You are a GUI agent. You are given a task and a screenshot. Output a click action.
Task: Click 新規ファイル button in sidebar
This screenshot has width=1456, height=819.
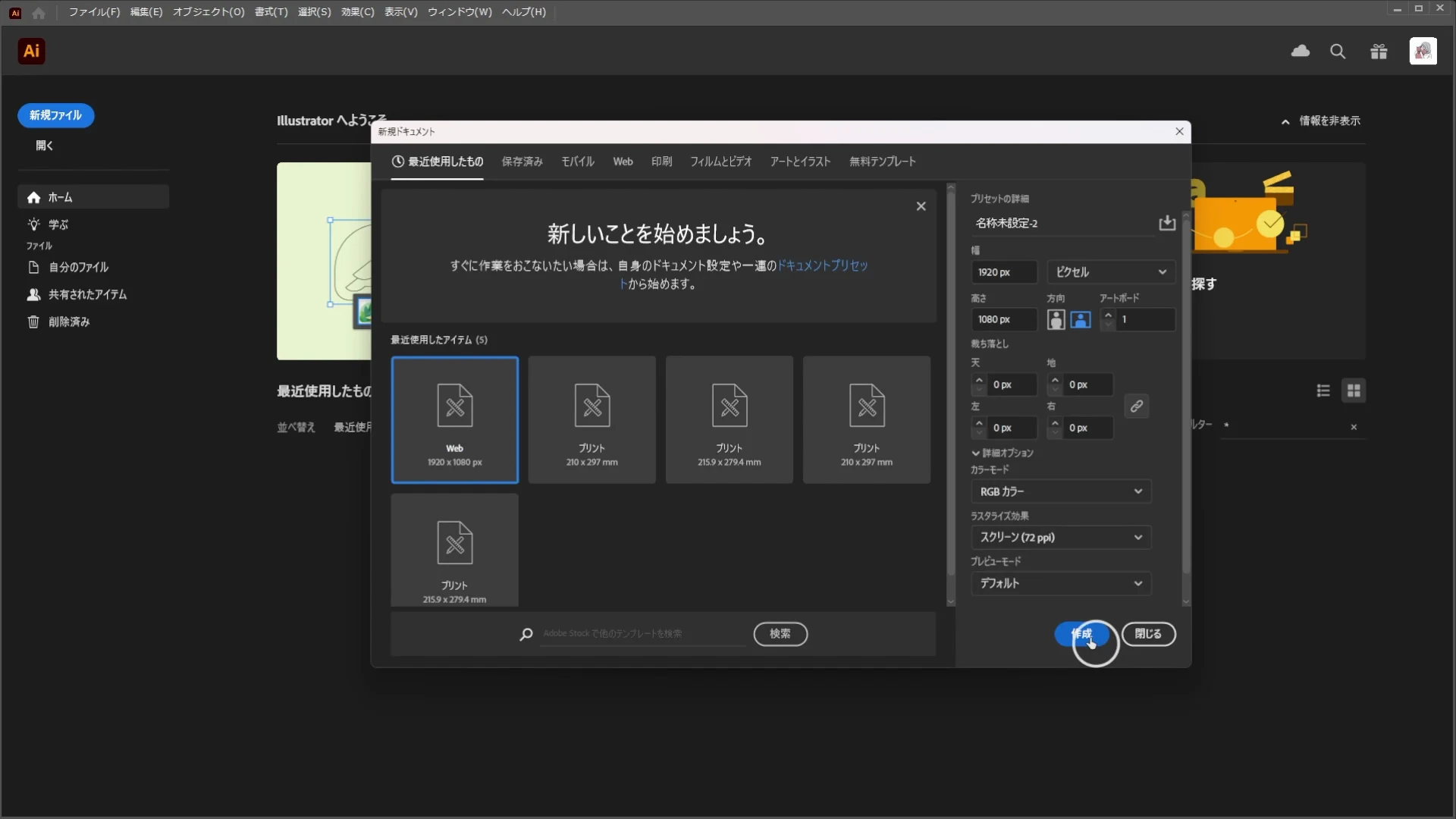[55, 115]
